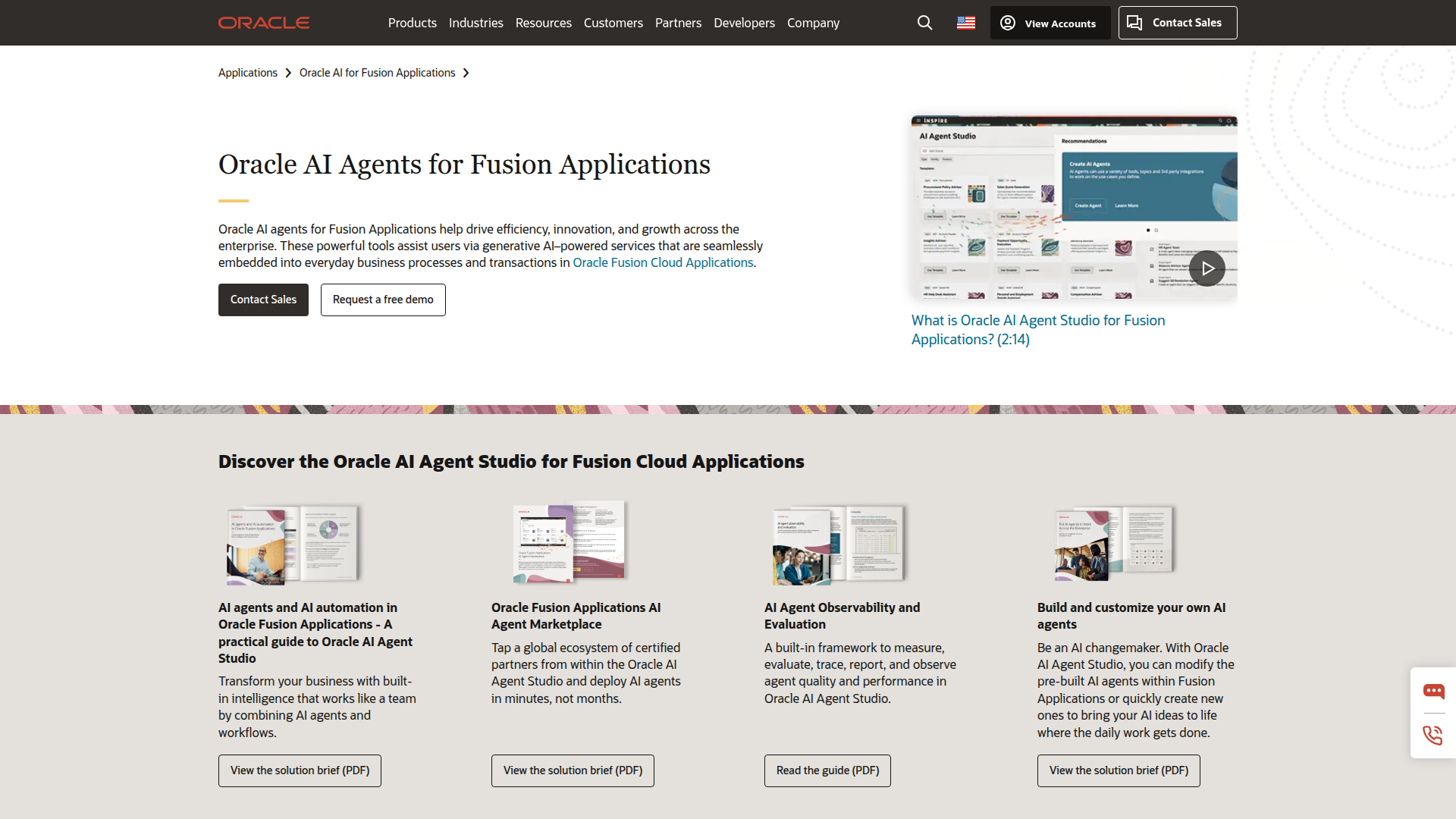This screenshot has width=1456, height=819.
Task: Open the Oracle Fusion Cloud Applications link
Action: 662,262
